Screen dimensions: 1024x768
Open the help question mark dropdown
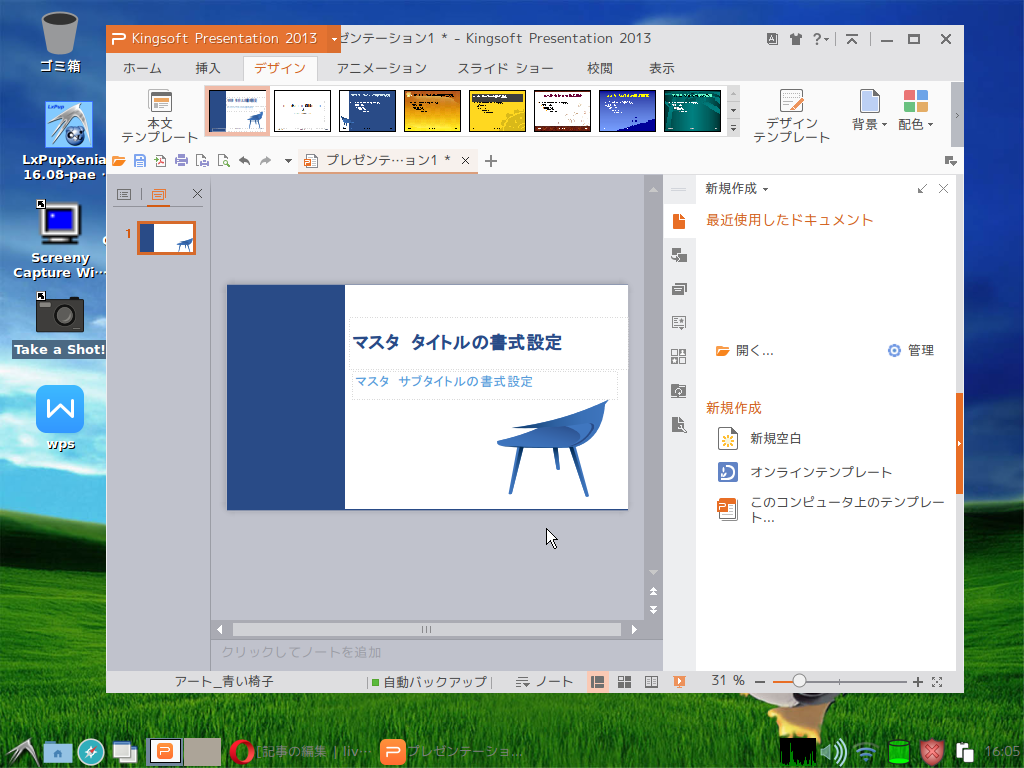820,39
